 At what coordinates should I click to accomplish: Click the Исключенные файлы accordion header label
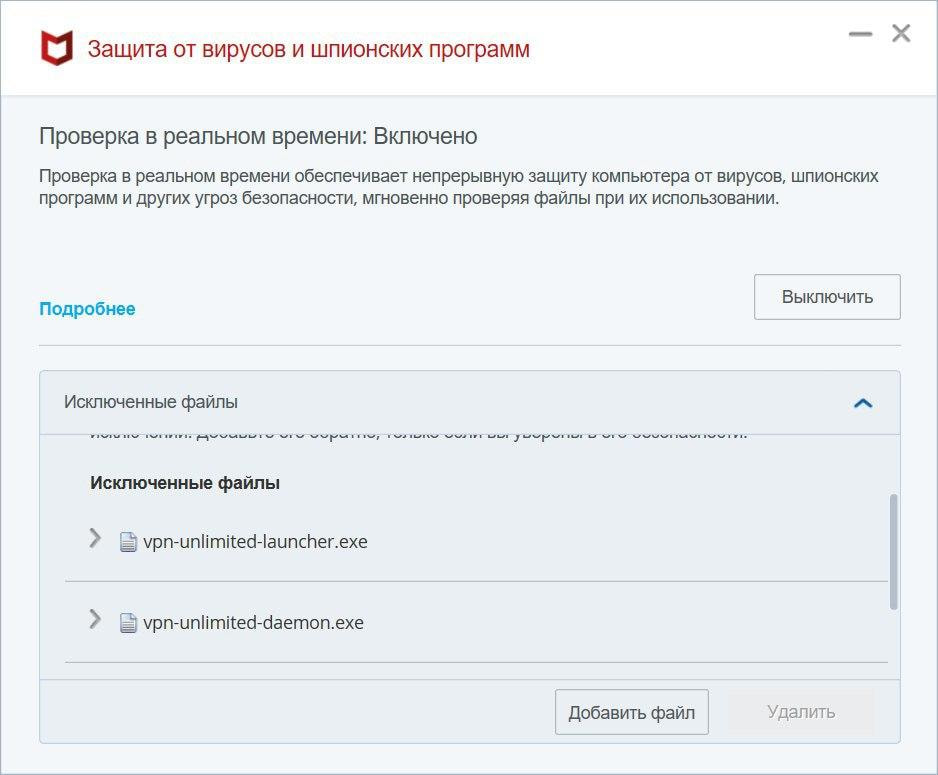click(151, 402)
